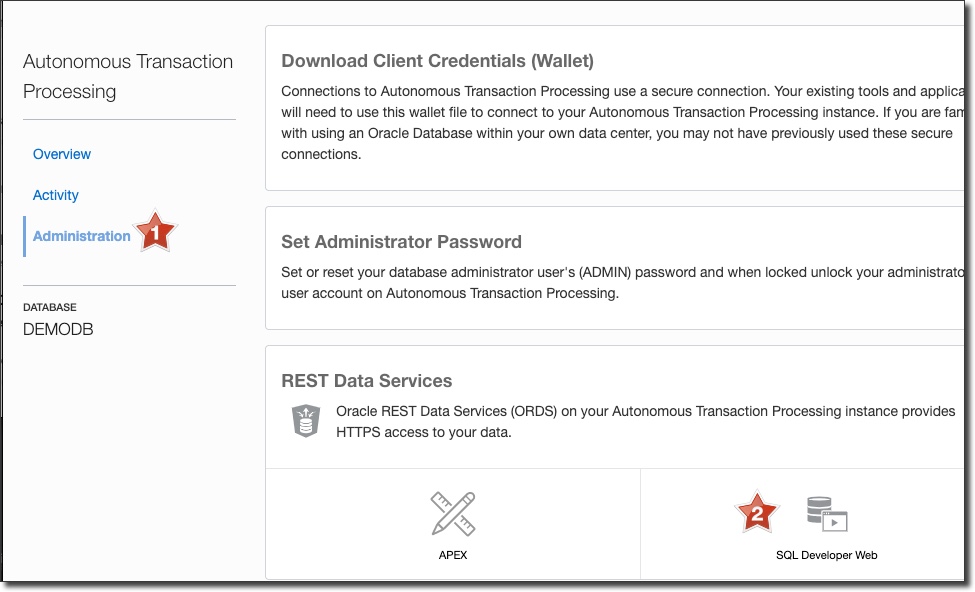This screenshot has width=975, height=592.
Task: Click the red star marker numbered 2
Action: pyautogui.click(x=757, y=513)
